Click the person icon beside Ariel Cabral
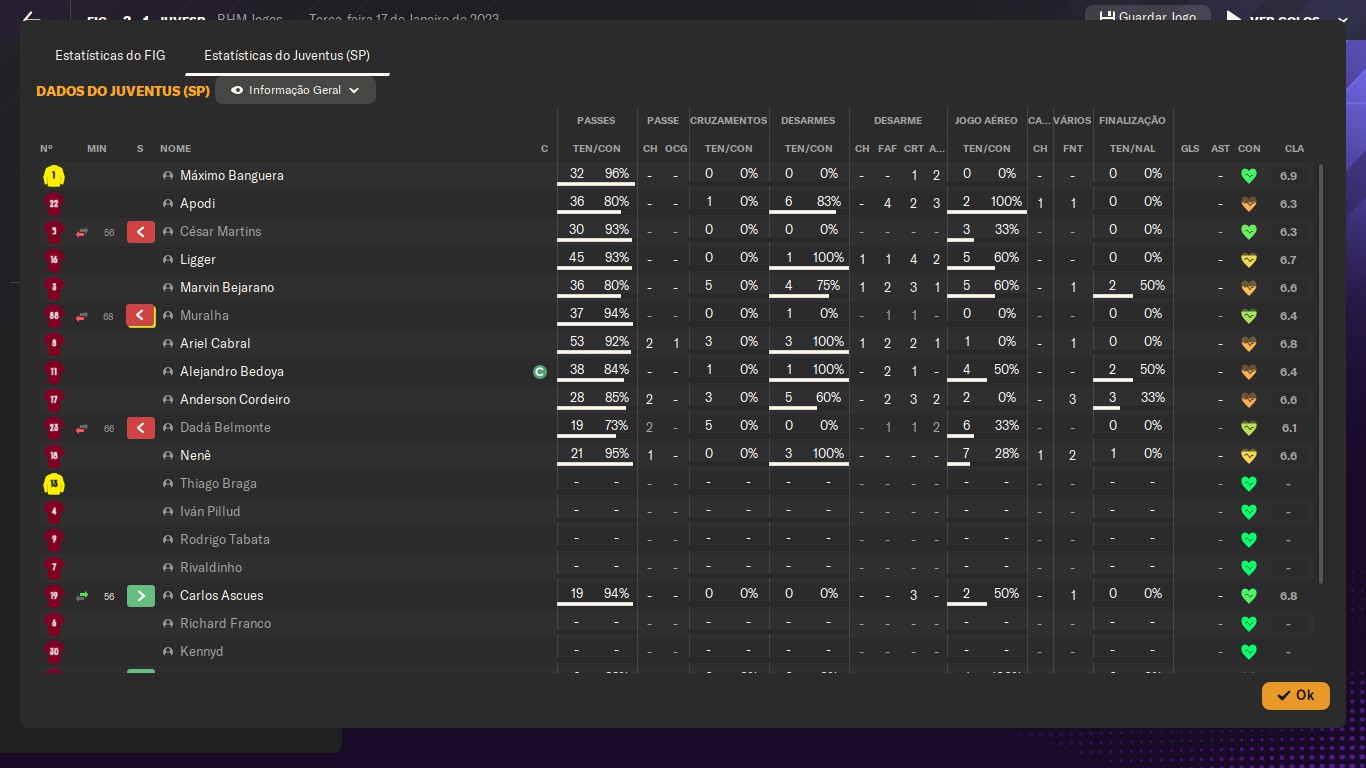 click(x=168, y=344)
